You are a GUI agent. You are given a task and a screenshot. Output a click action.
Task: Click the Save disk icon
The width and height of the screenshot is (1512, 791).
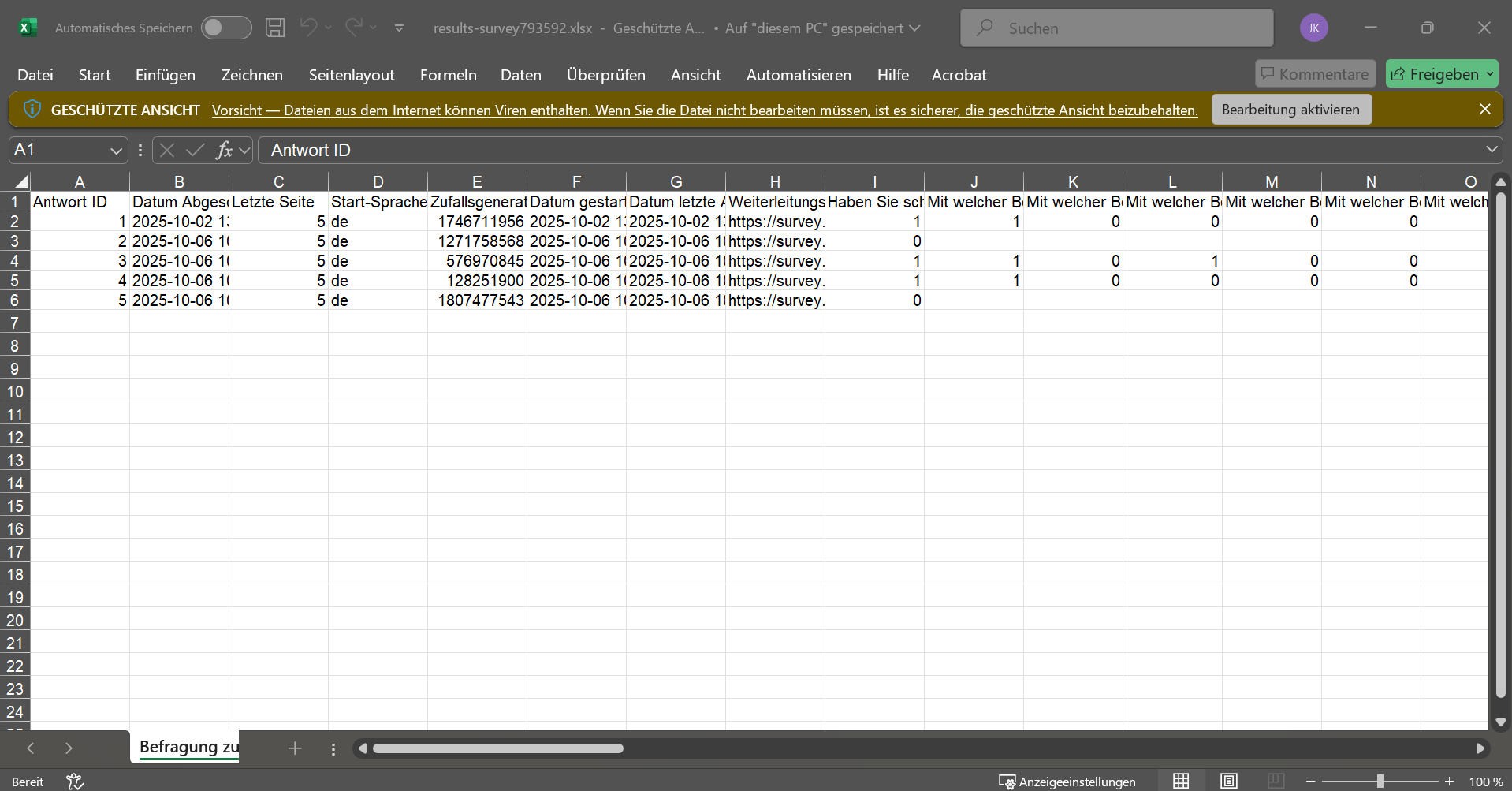tap(274, 28)
